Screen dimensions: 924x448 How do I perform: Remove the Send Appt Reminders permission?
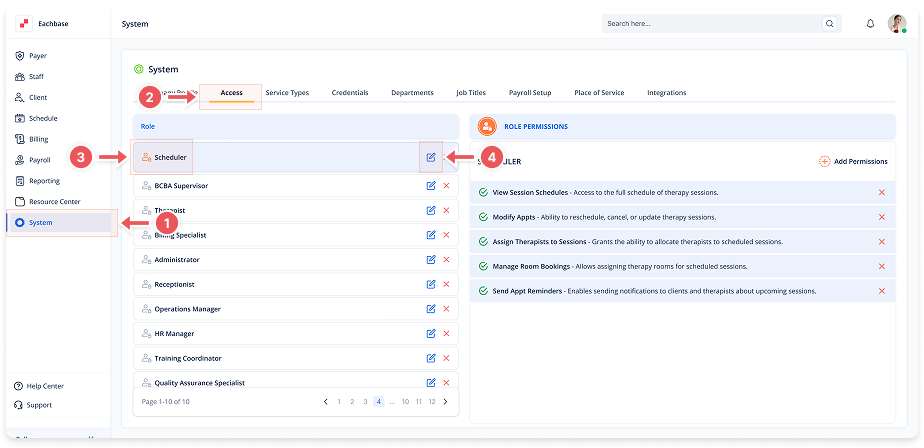881,291
